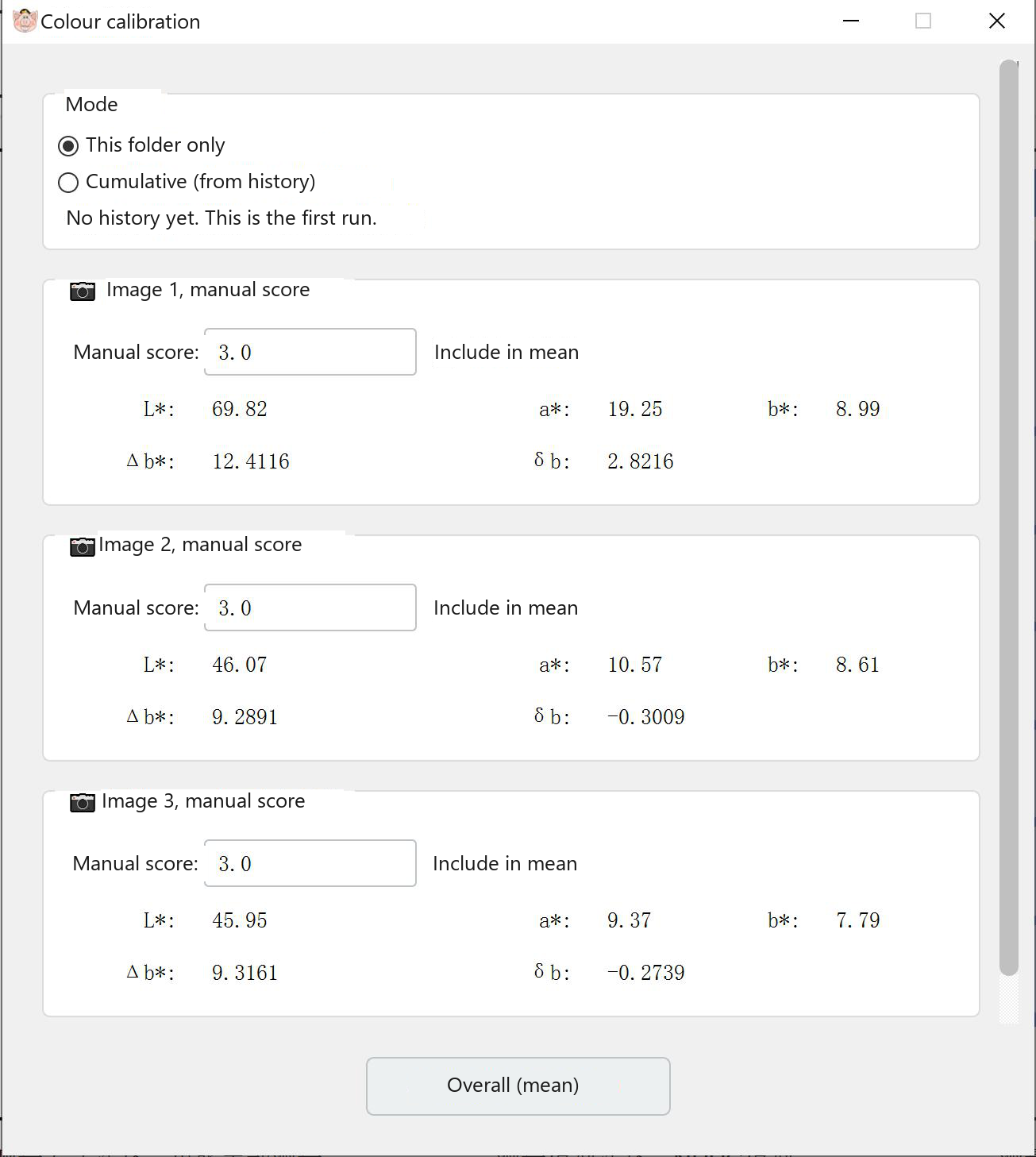The height and width of the screenshot is (1157, 1036).
Task: Click the L* value 46.07
Action: (240, 665)
